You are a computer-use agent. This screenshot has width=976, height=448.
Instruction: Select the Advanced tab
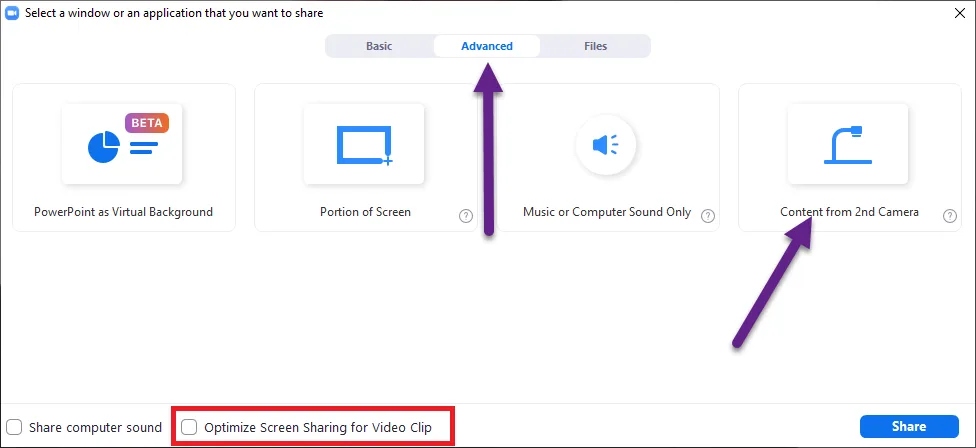coord(487,46)
